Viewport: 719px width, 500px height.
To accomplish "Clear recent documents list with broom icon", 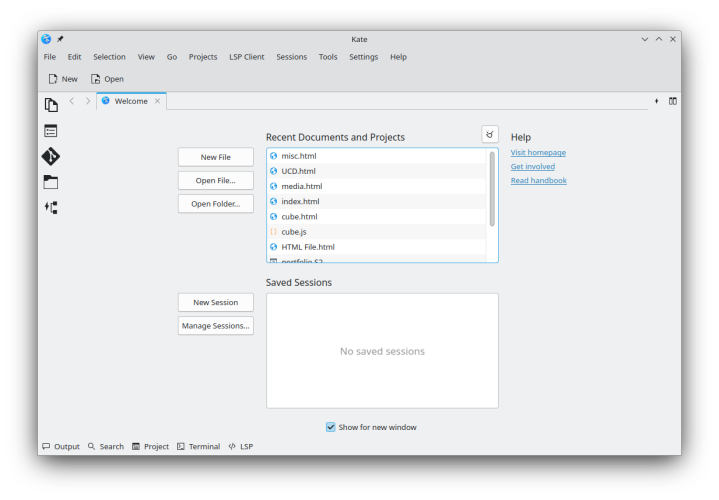I will pos(489,134).
